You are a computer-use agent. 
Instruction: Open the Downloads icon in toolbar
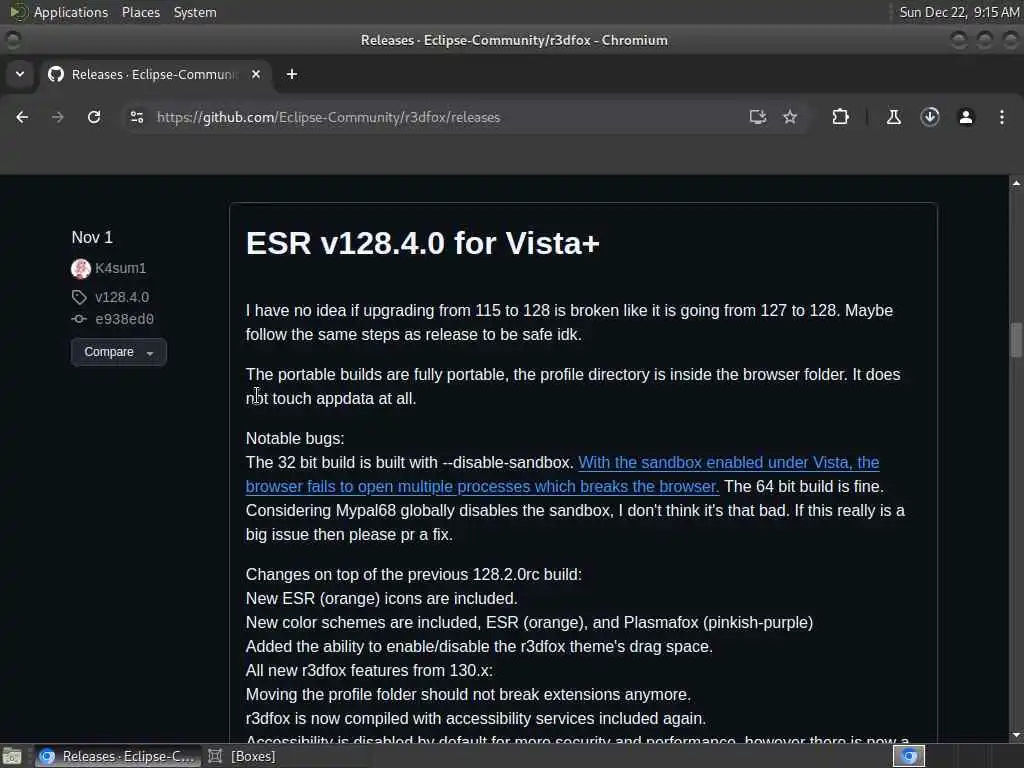click(x=930, y=117)
